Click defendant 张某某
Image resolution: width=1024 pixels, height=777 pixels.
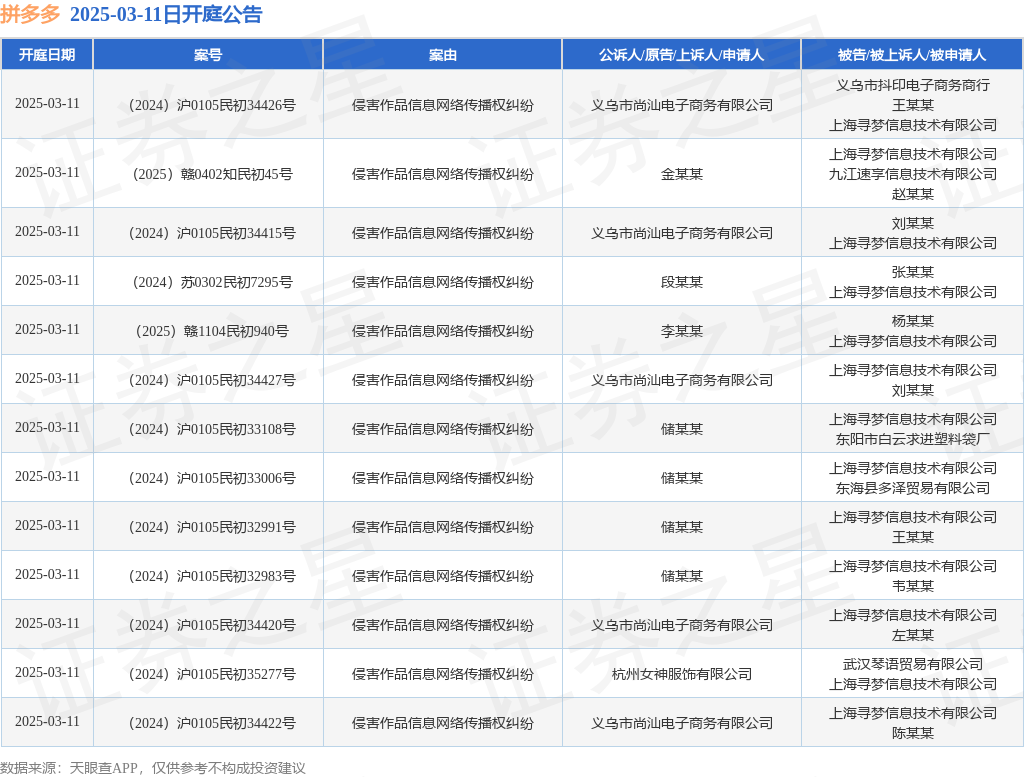tap(913, 272)
